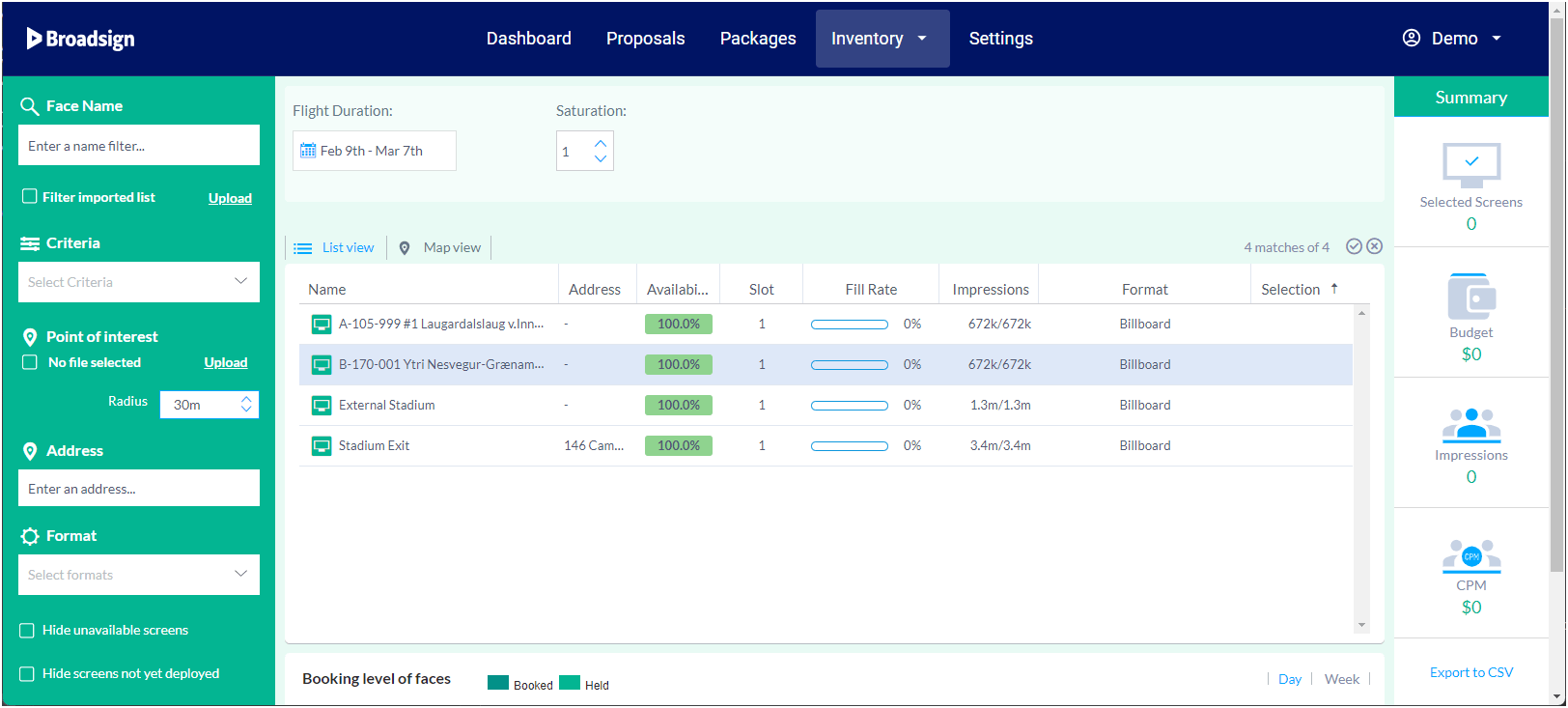Click the Fill Rate bar for Stadium Exit
The height and width of the screenshot is (708, 1568).
[850, 446]
